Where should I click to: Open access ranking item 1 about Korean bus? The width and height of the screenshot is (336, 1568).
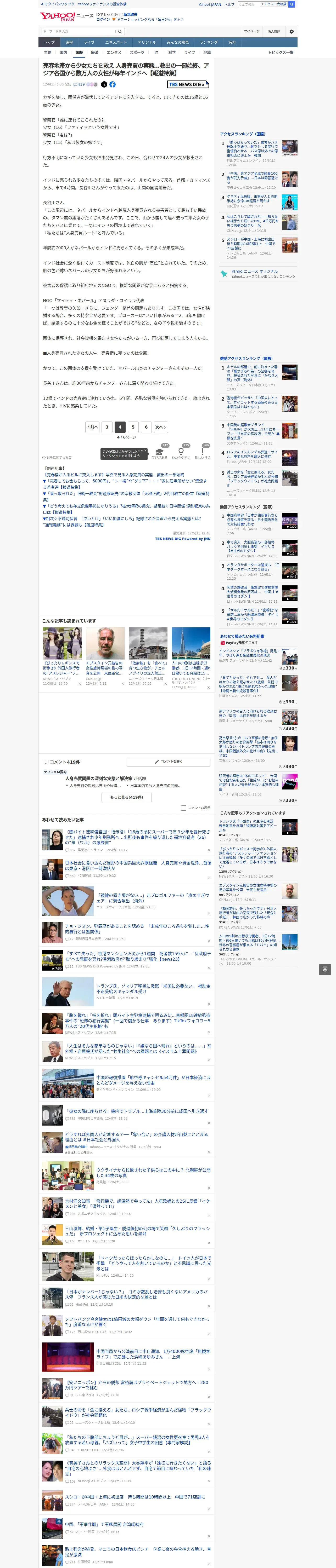(x=253, y=149)
